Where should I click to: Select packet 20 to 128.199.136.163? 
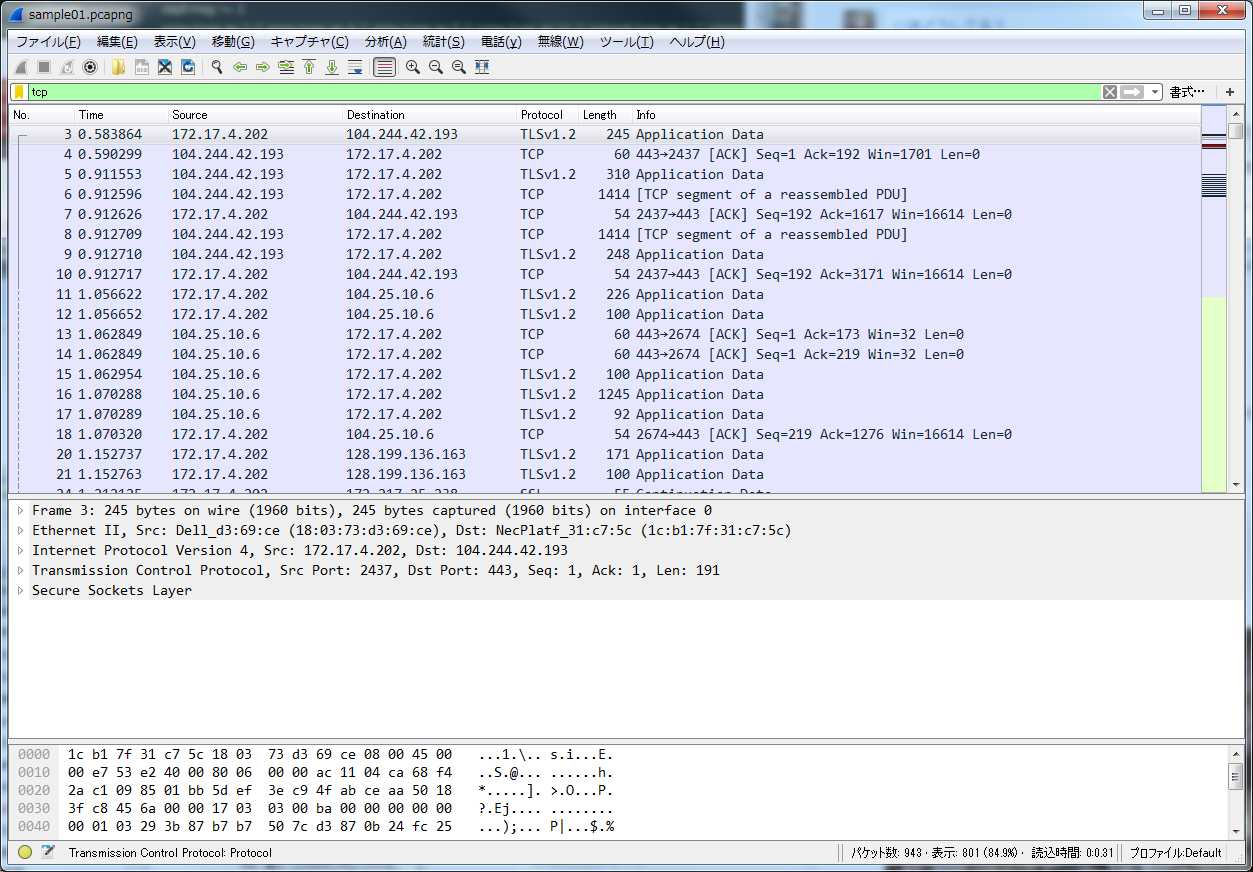click(x=604, y=454)
